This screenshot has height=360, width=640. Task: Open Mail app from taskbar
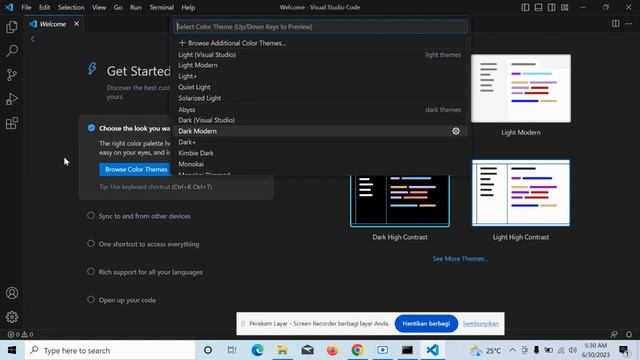coord(307,350)
